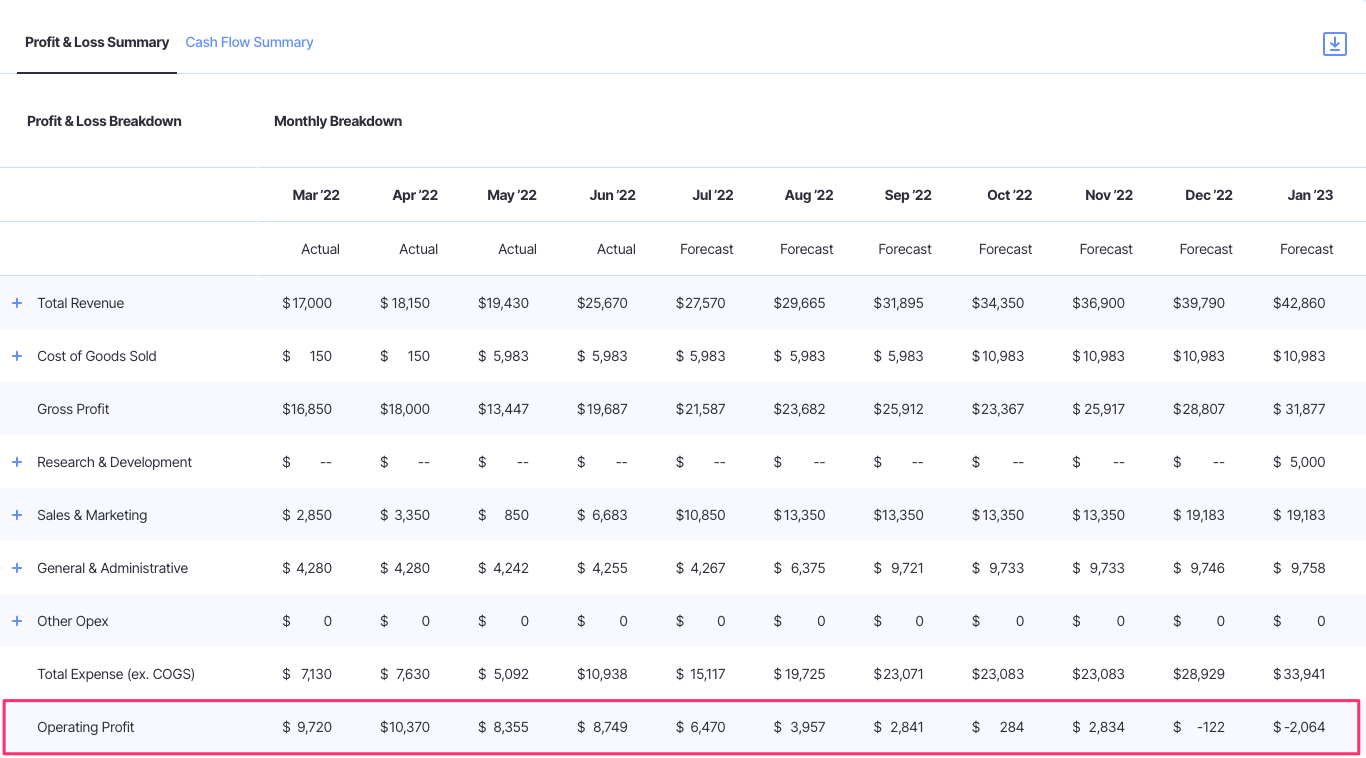Click the Forecast label under Jul '22
The image size is (1366, 758).
pyautogui.click(x=706, y=248)
